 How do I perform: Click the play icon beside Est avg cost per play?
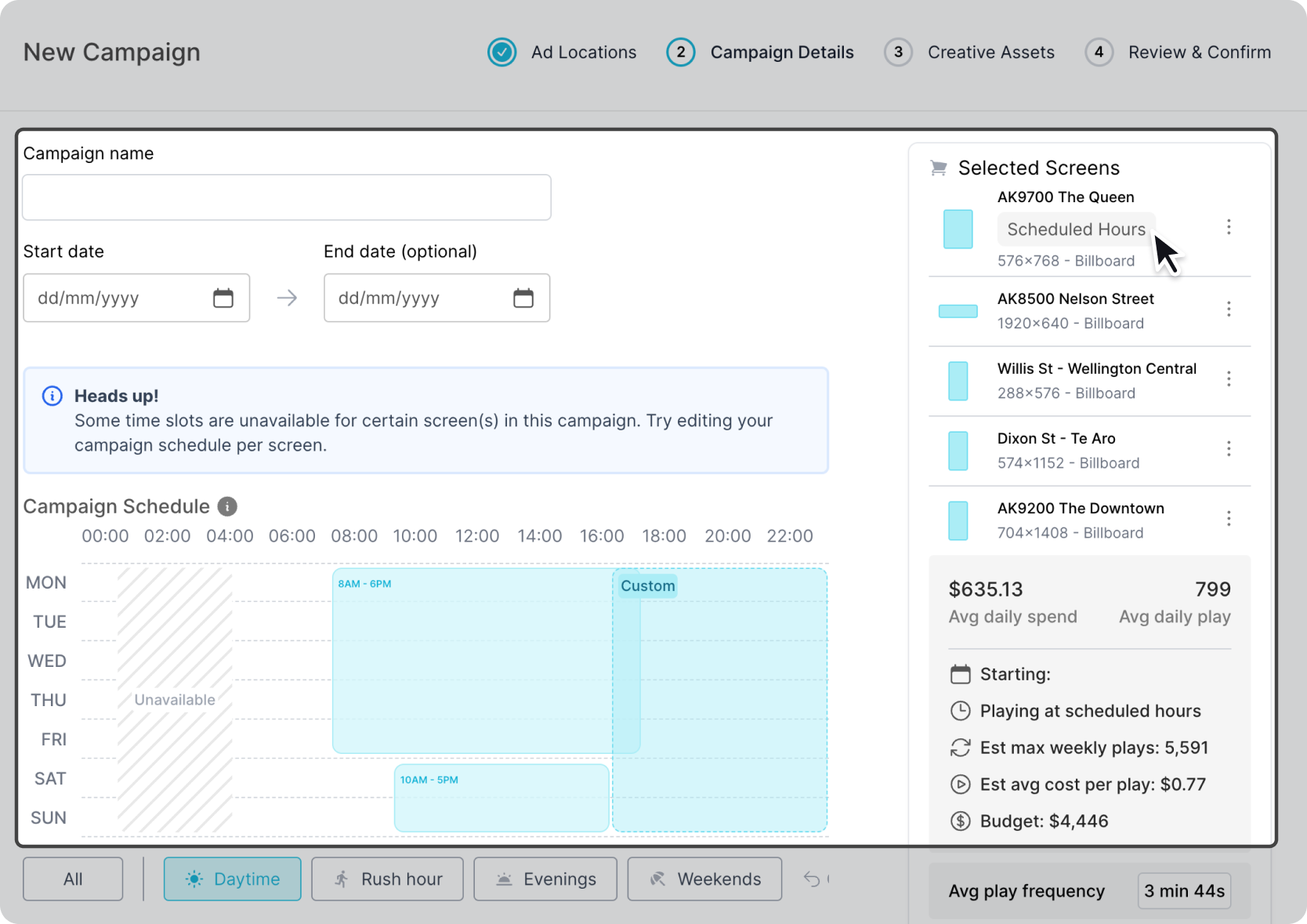pyautogui.click(x=960, y=784)
